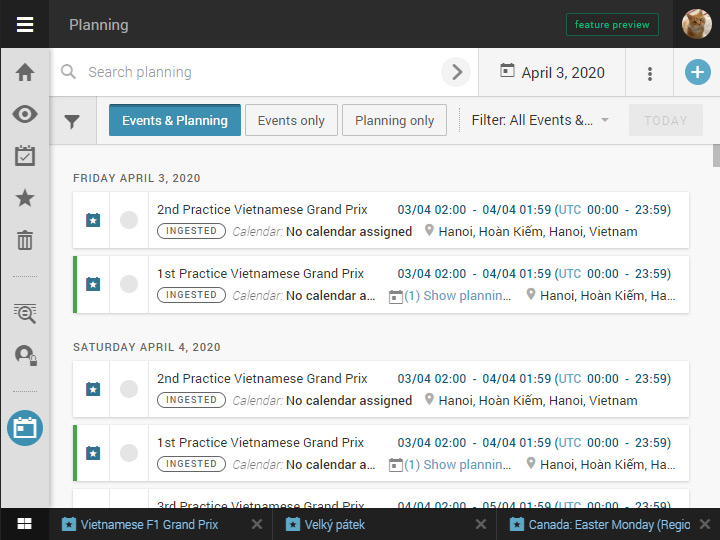Switch to Events only view
The width and height of the screenshot is (720, 540).
291,120
